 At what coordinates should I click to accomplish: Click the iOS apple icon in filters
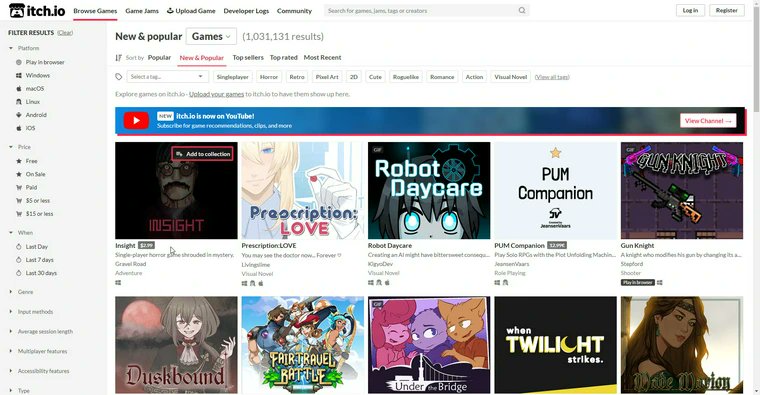click(19, 128)
